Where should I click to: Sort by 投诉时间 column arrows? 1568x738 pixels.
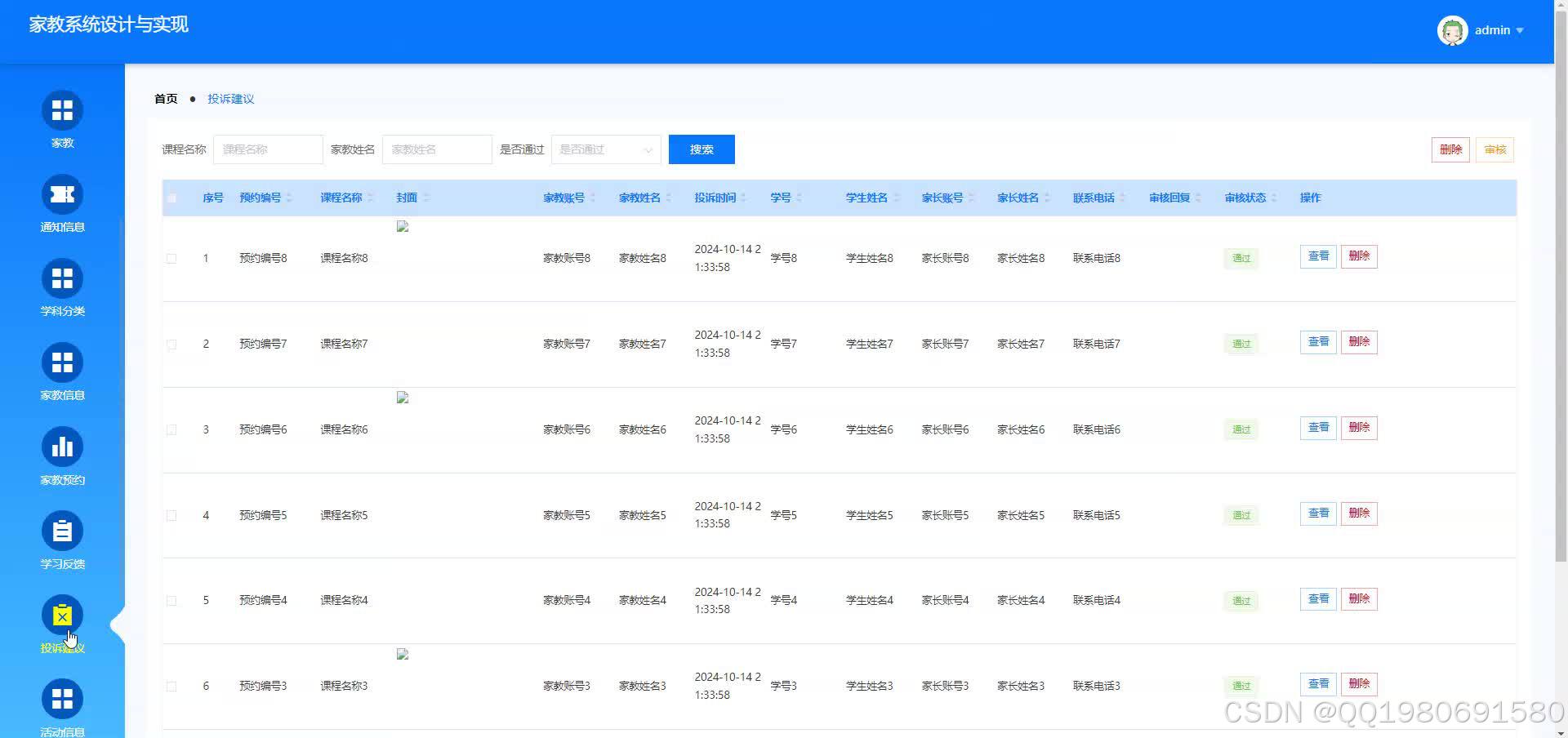click(x=743, y=198)
